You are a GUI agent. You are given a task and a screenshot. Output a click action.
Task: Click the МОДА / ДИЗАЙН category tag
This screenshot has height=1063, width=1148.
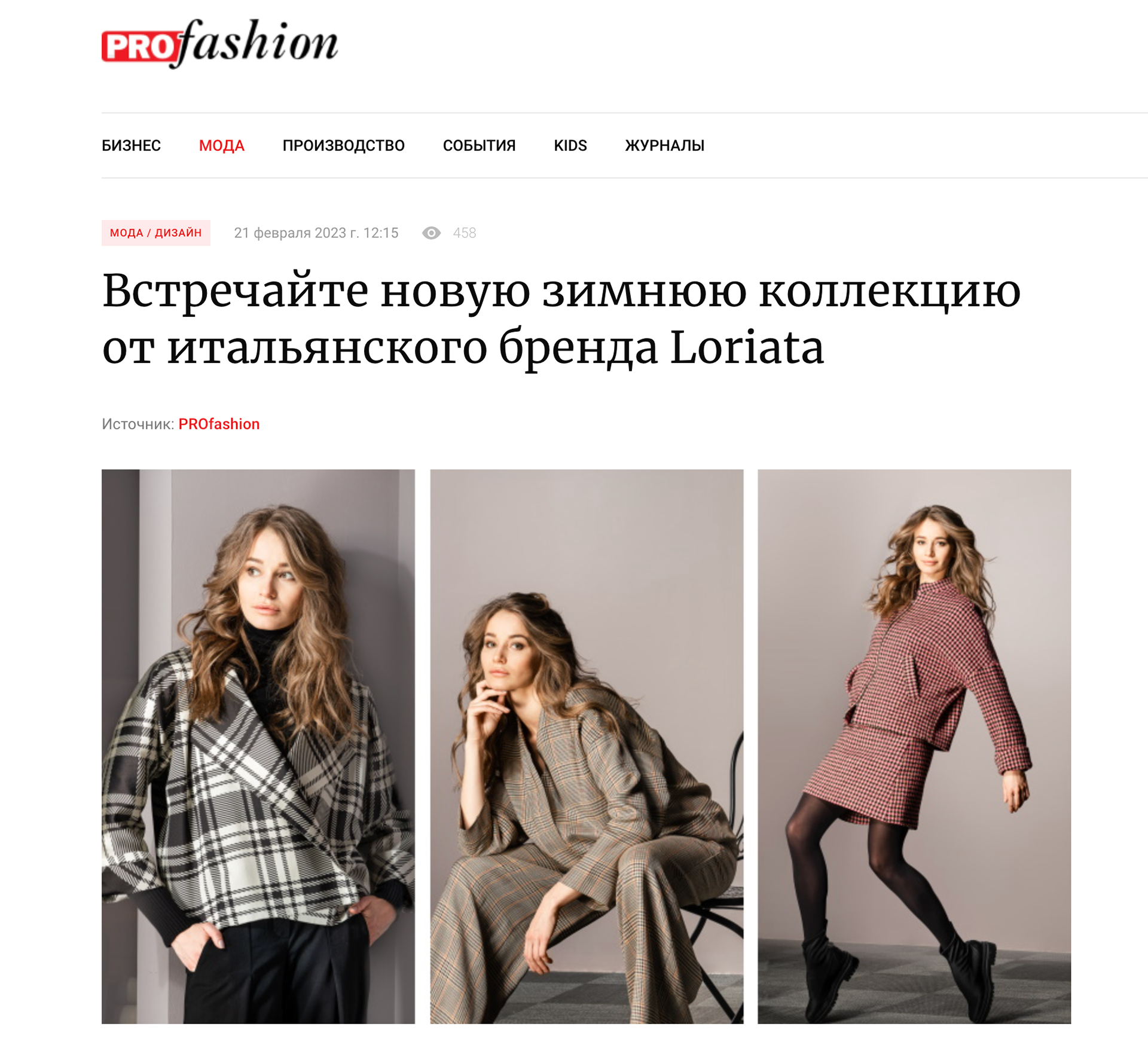[x=156, y=233]
